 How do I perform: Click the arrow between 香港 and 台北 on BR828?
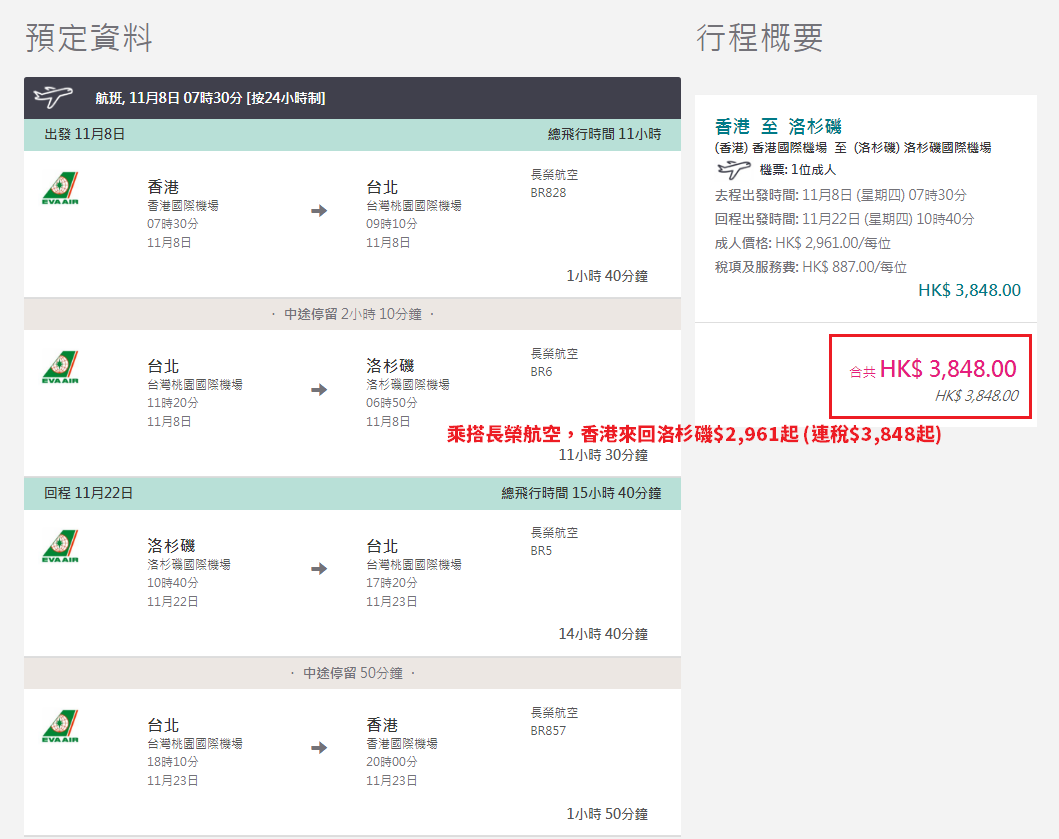tap(319, 211)
